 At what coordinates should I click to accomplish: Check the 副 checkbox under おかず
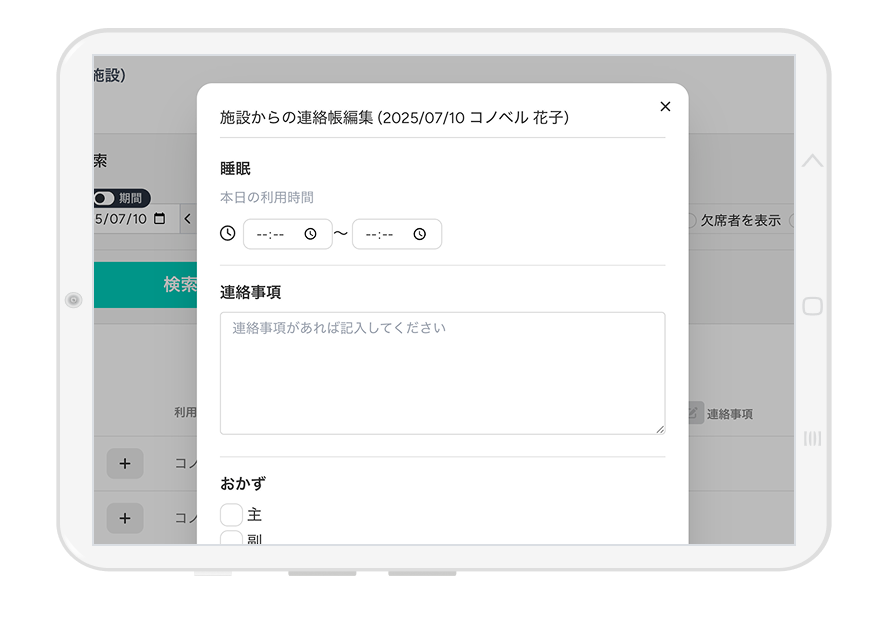click(x=231, y=538)
